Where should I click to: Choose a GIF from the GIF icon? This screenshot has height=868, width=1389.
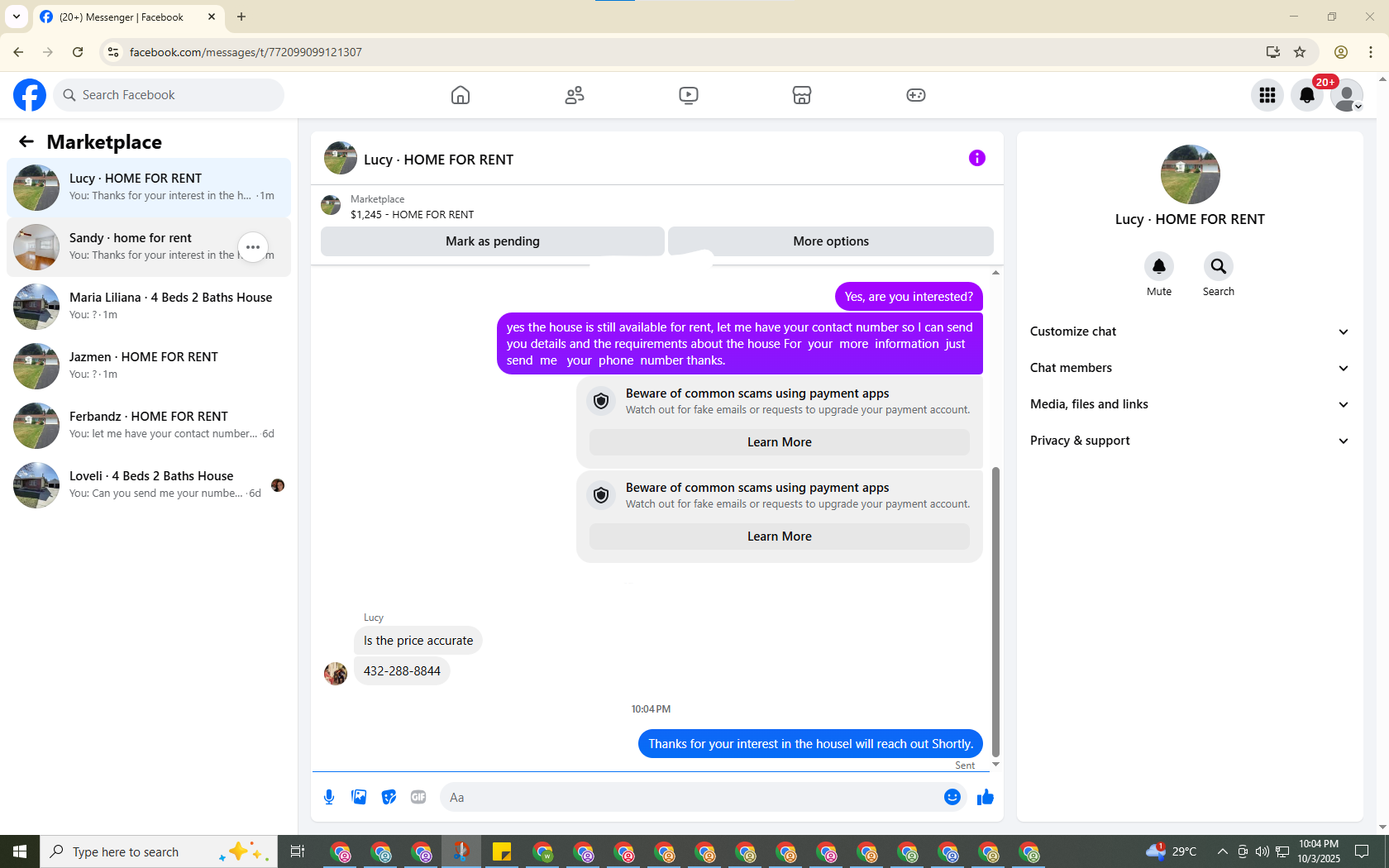coord(418,797)
